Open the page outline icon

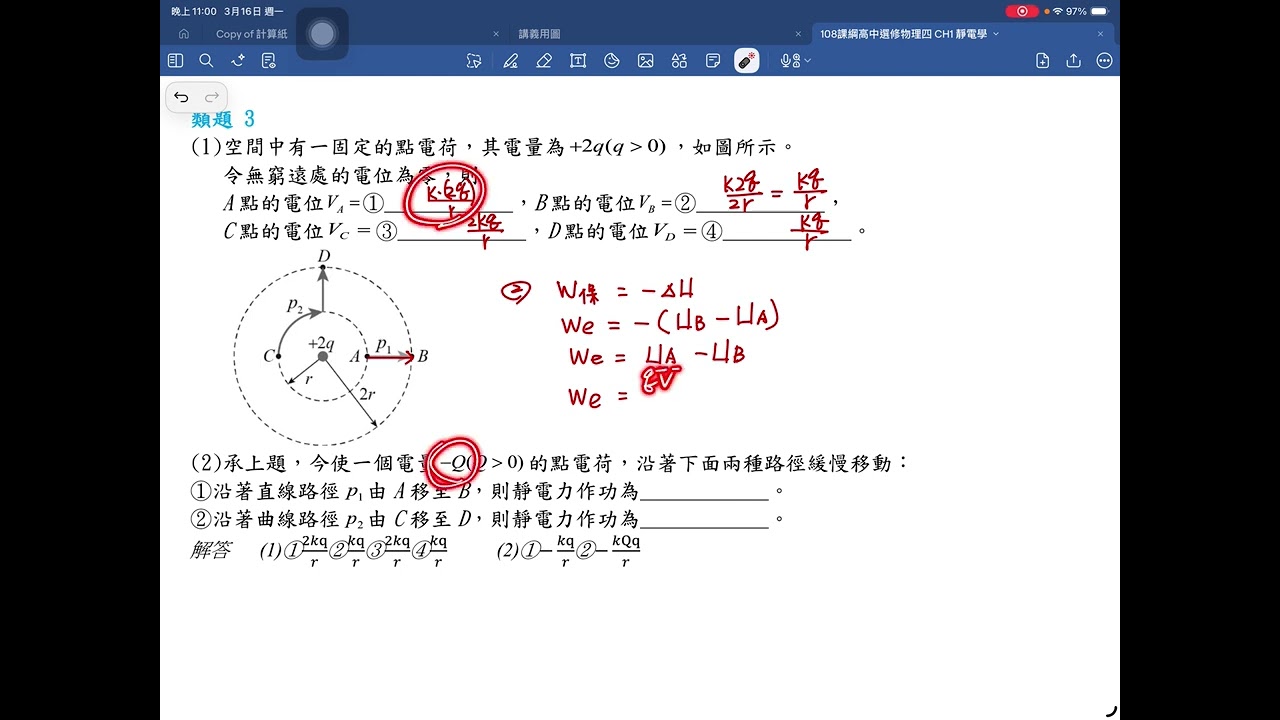pyautogui.click(x=268, y=61)
